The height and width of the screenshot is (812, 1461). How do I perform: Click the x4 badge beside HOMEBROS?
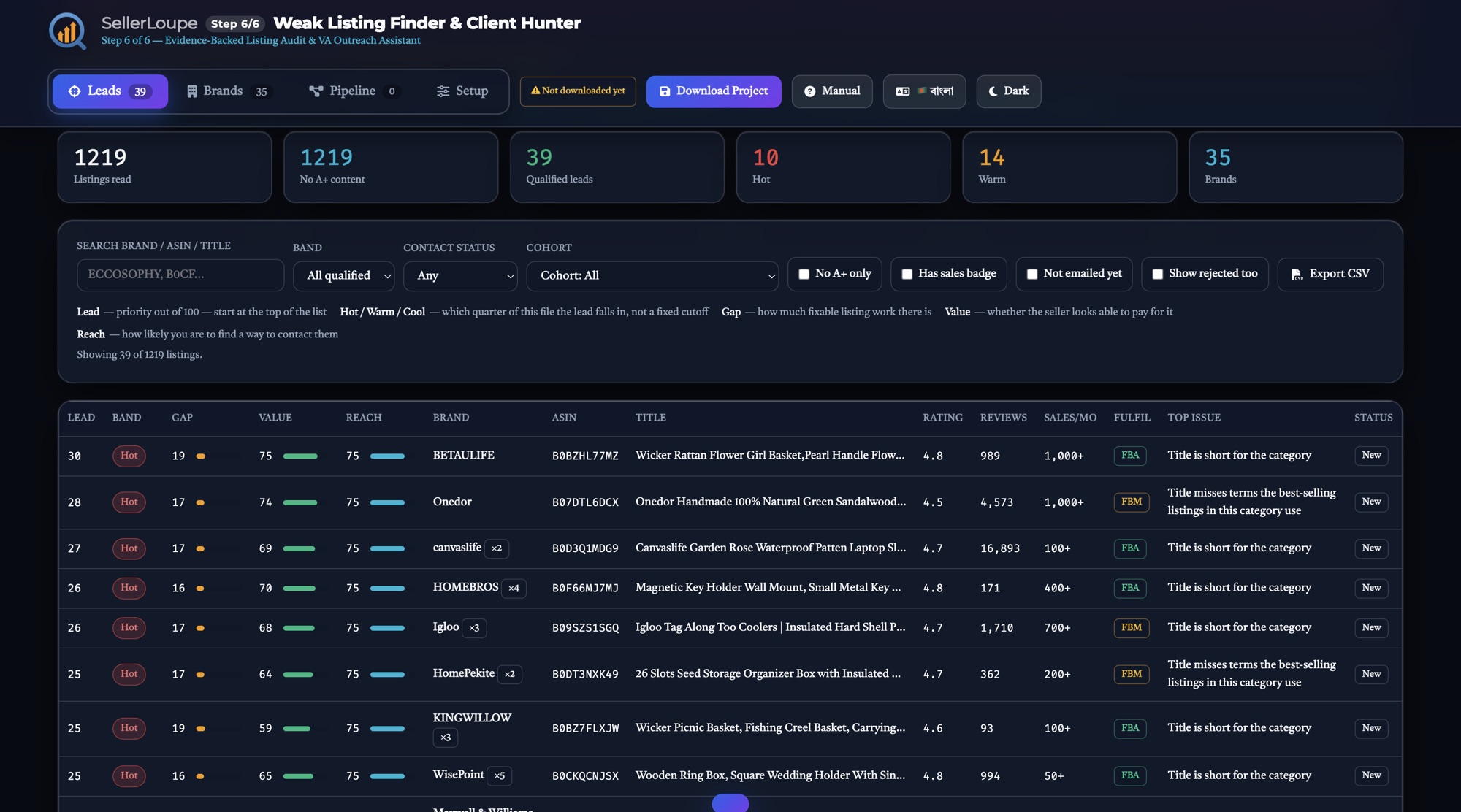pyautogui.click(x=514, y=588)
